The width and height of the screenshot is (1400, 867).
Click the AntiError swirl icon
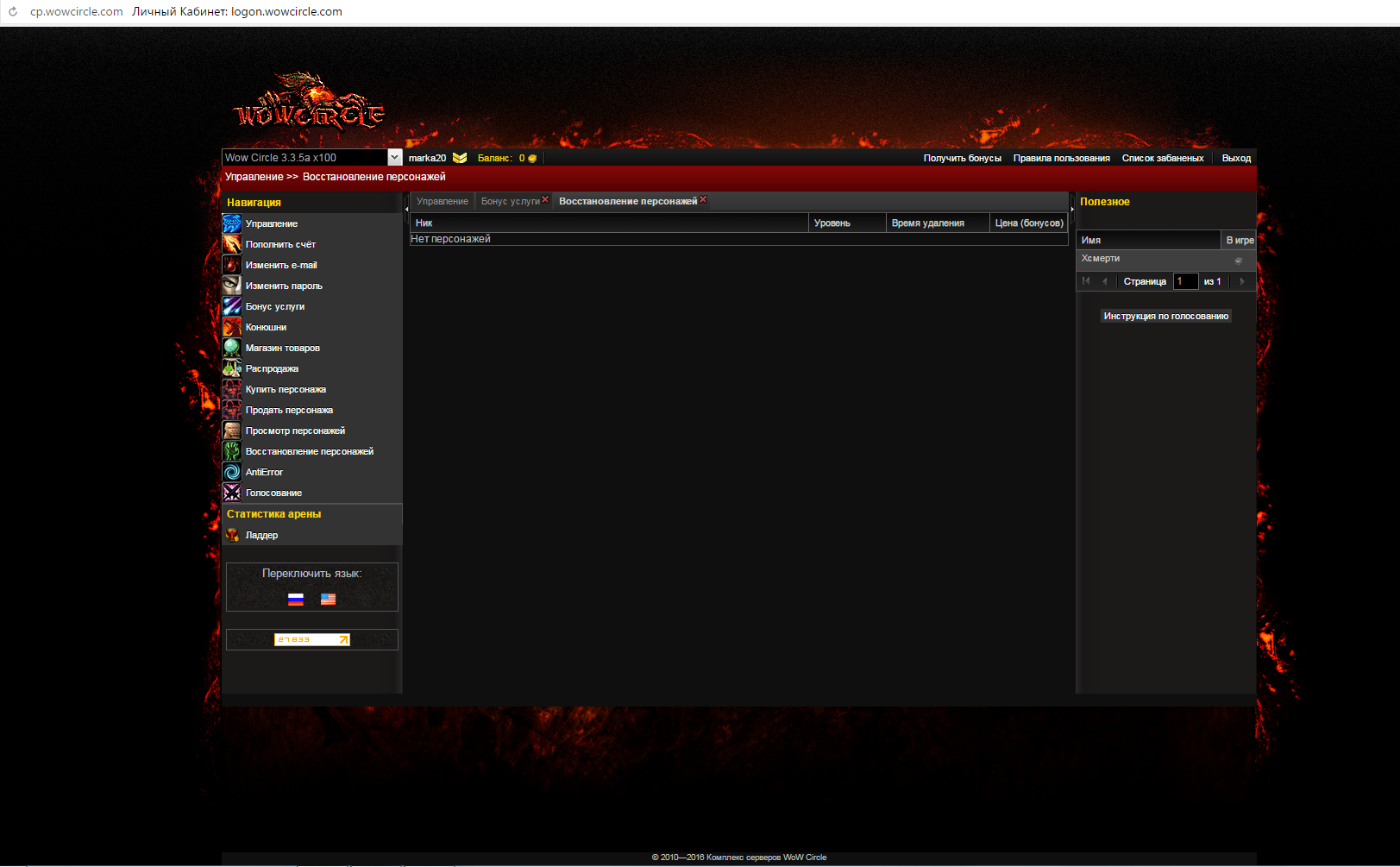tap(232, 472)
